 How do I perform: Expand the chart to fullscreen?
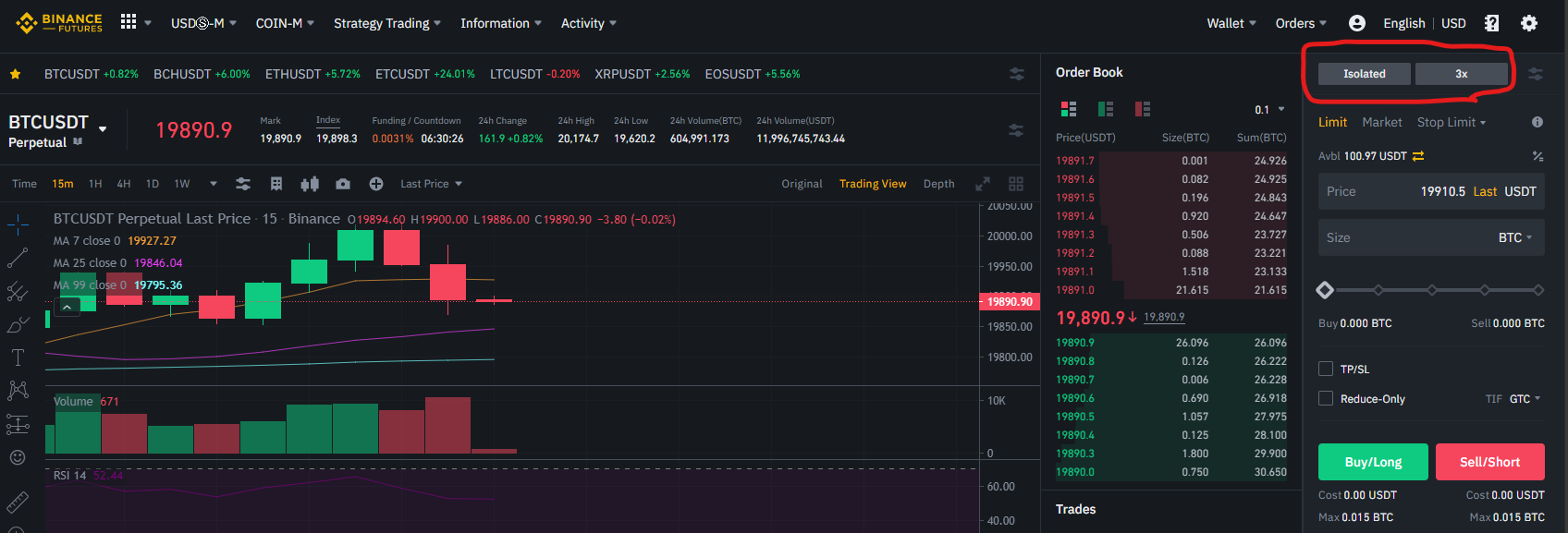point(983,184)
